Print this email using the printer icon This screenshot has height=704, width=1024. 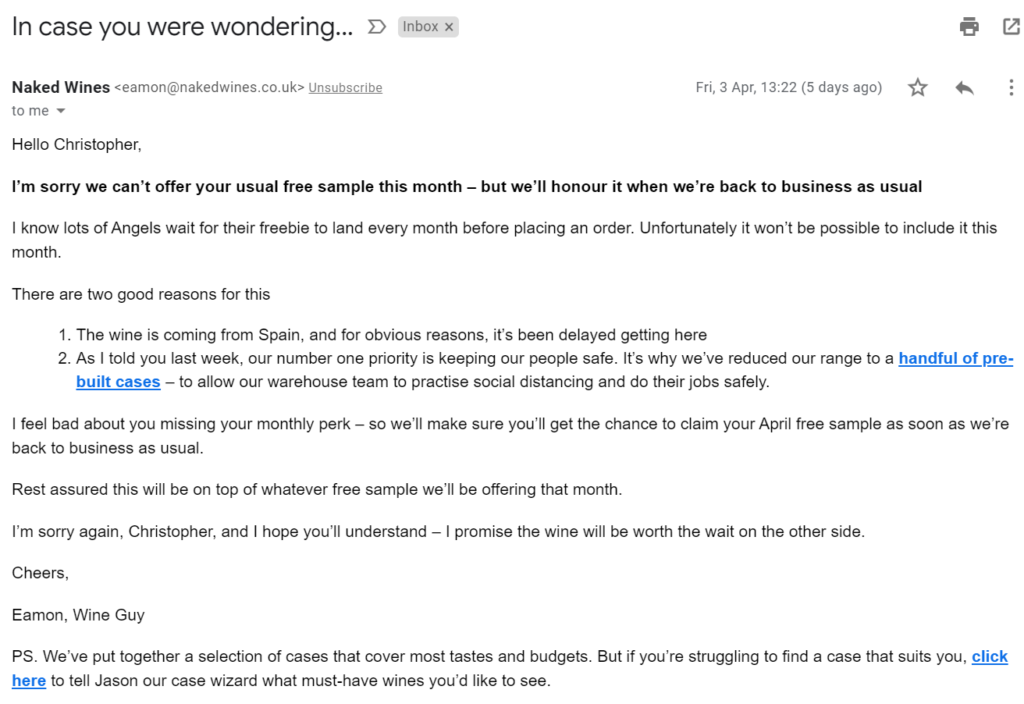969,27
